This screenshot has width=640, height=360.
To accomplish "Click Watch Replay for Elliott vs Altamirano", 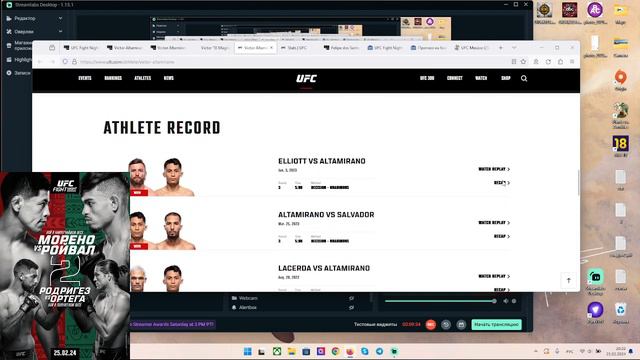I will pyautogui.click(x=494, y=169).
